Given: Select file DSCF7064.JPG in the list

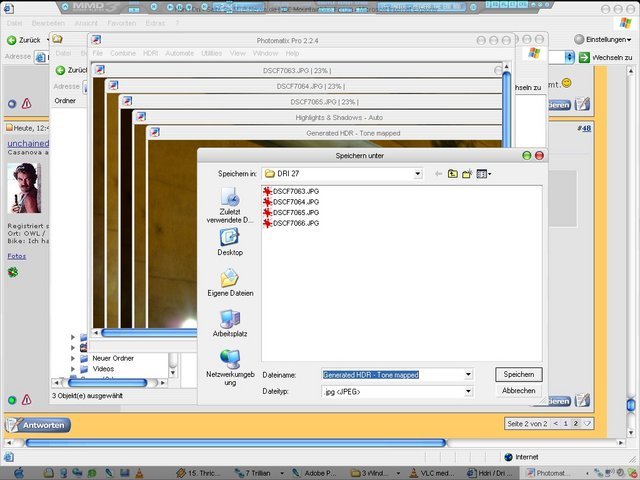Looking at the screenshot, I should [291, 202].
